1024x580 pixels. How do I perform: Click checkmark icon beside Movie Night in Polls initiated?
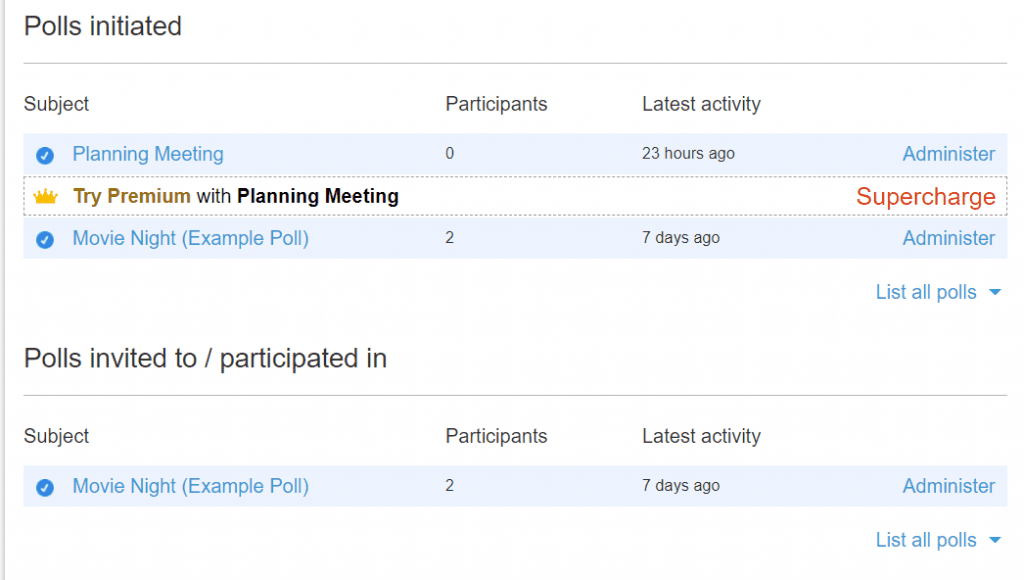45,240
